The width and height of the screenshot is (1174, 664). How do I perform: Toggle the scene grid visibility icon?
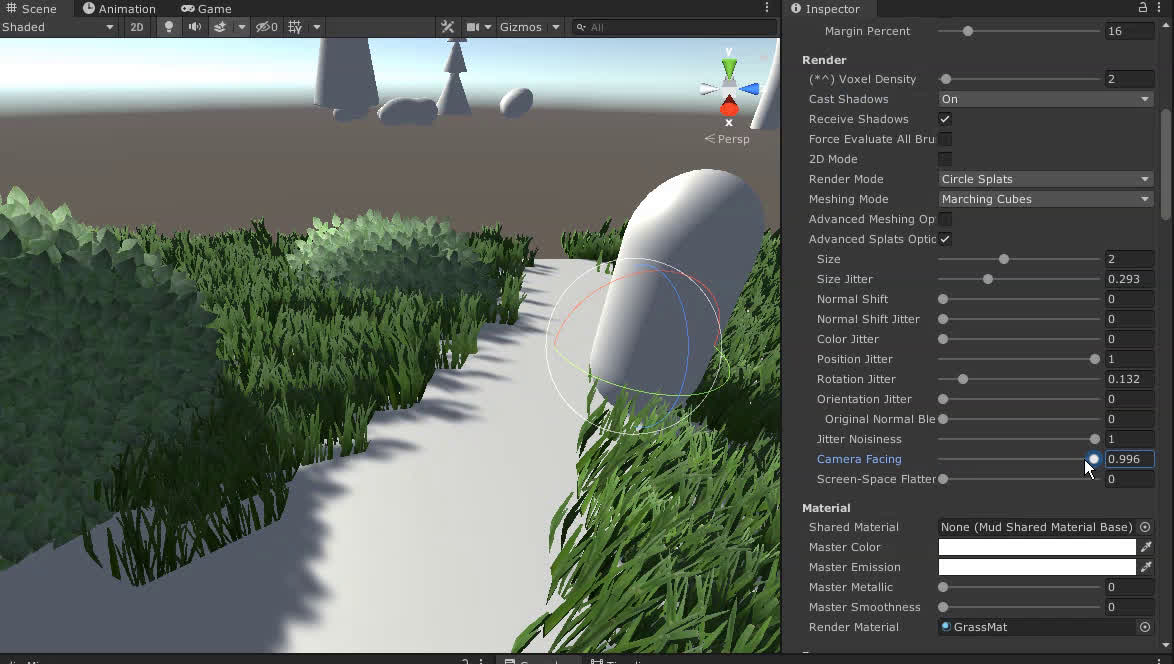[x=295, y=27]
